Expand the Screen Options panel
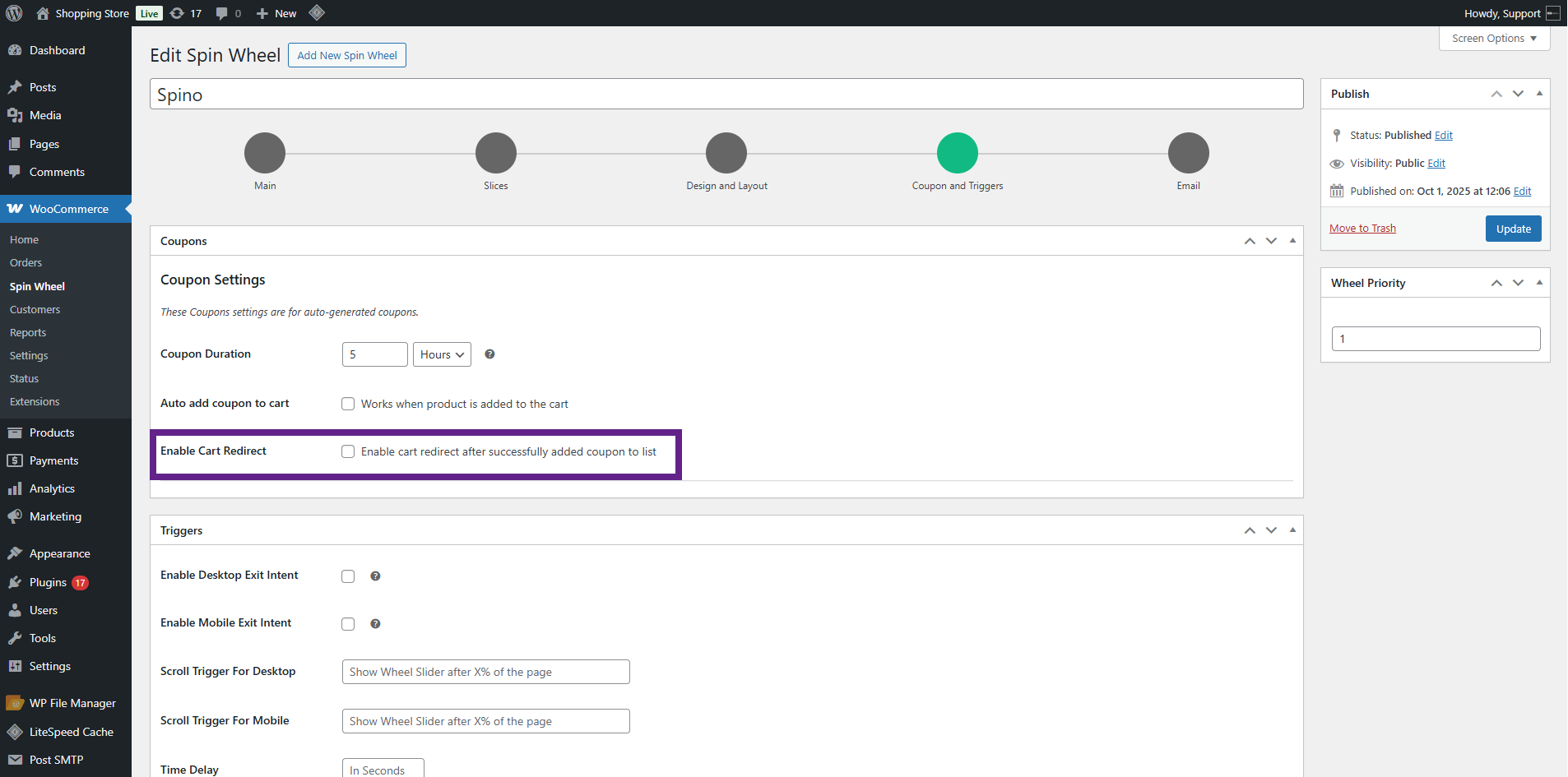Image resolution: width=1568 pixels, height=777 pixels. click(1493, 39)
